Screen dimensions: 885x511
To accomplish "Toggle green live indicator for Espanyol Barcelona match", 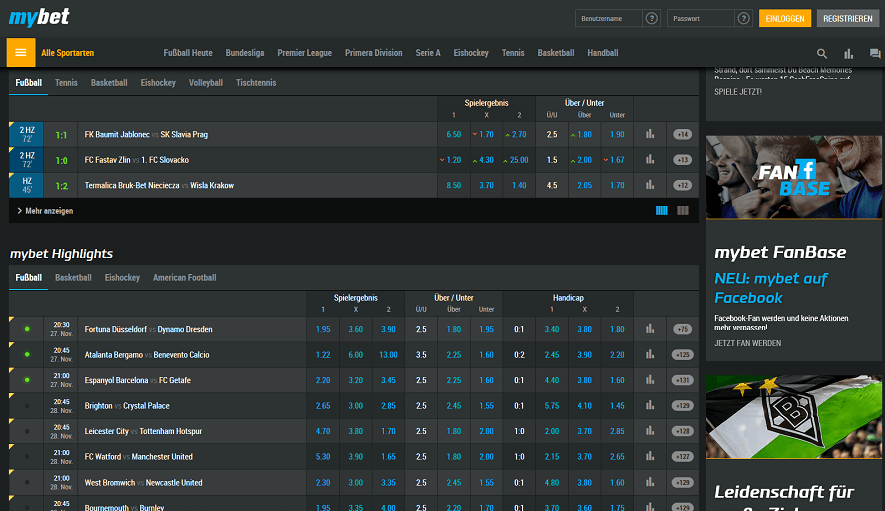I will (27, 380).
